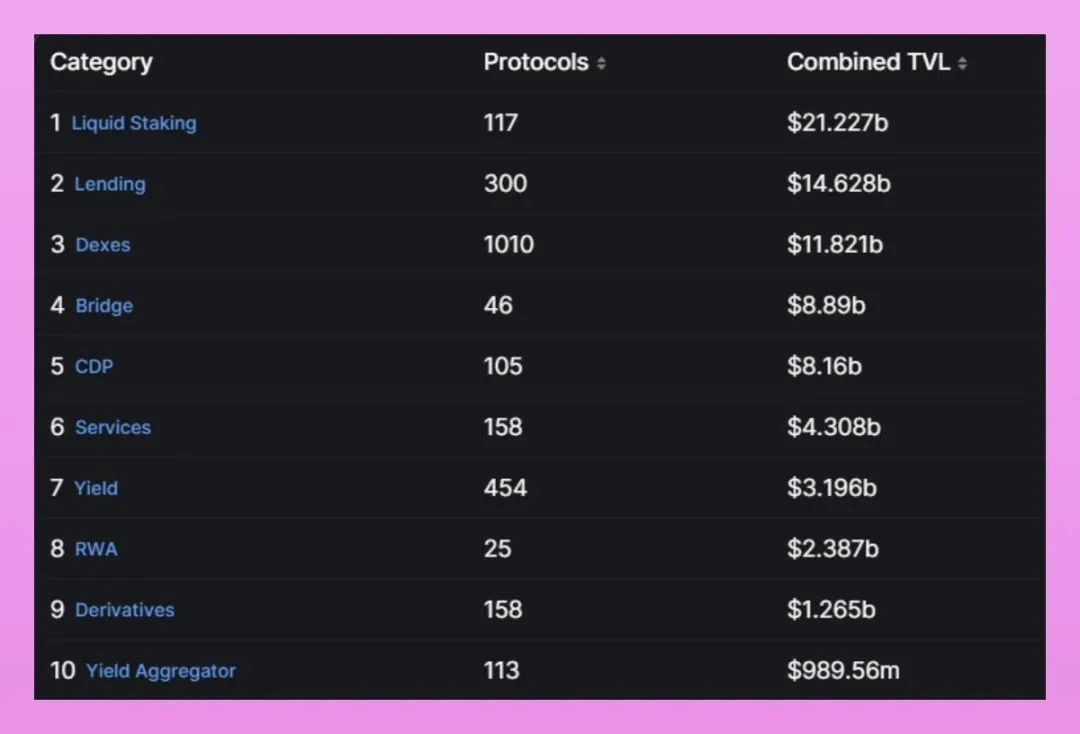This screenshot has width=1080, height=734.
Task: Open the Yield category link
Action: click(96, 488)
